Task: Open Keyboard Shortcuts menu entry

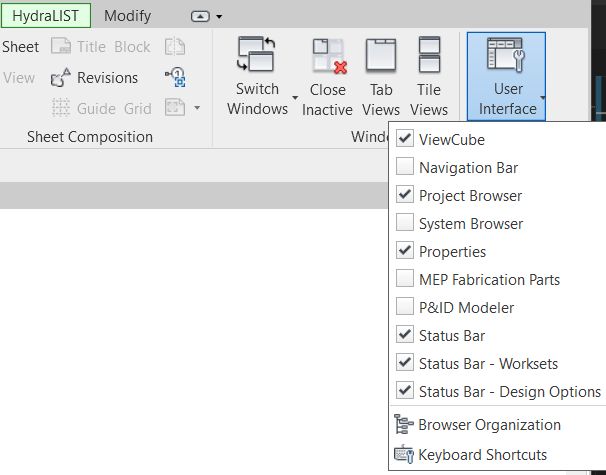Action: [482, 455]
